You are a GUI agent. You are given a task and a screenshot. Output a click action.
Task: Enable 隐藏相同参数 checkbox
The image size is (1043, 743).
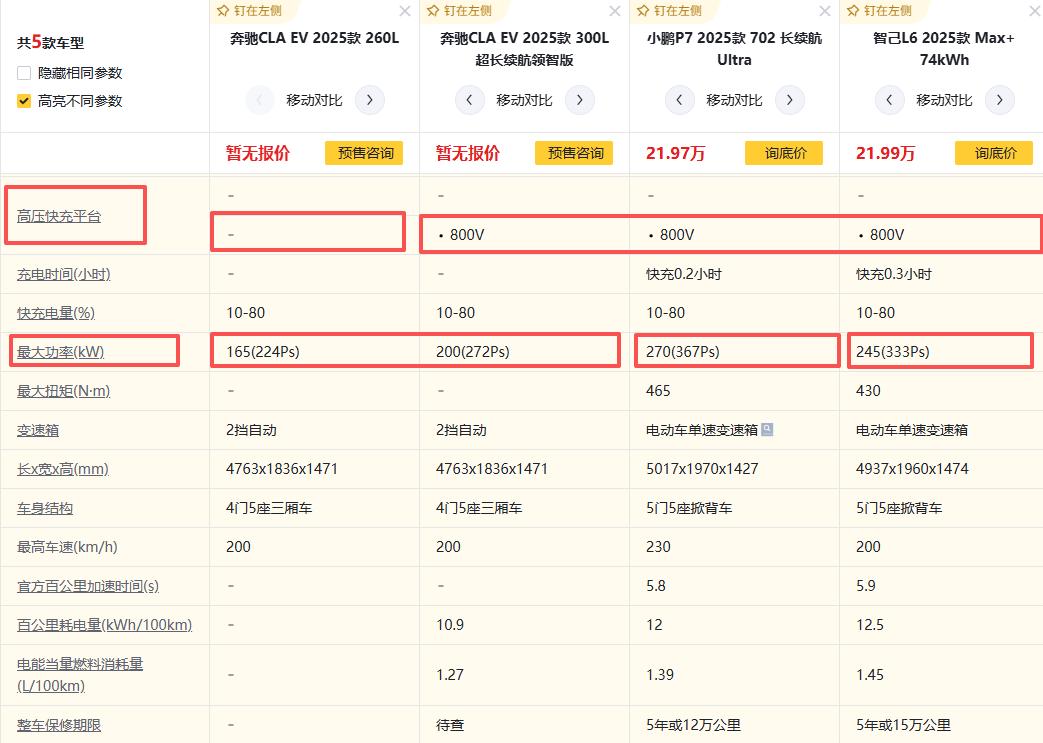(24, 73)
